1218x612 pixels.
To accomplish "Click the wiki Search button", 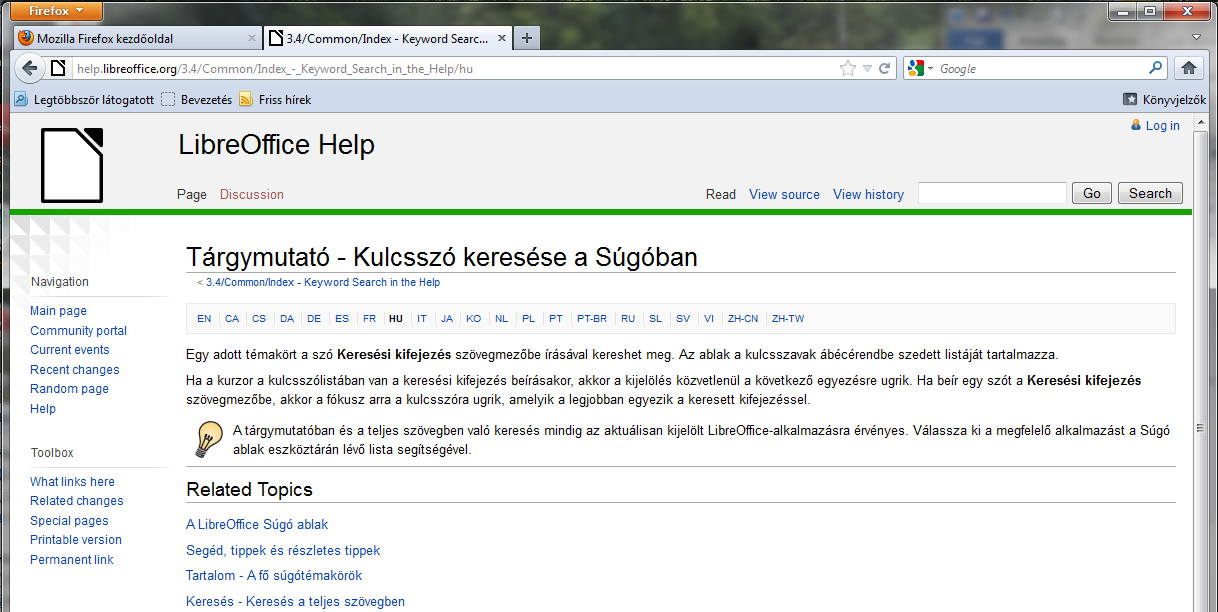I will tap(1150, 193).
